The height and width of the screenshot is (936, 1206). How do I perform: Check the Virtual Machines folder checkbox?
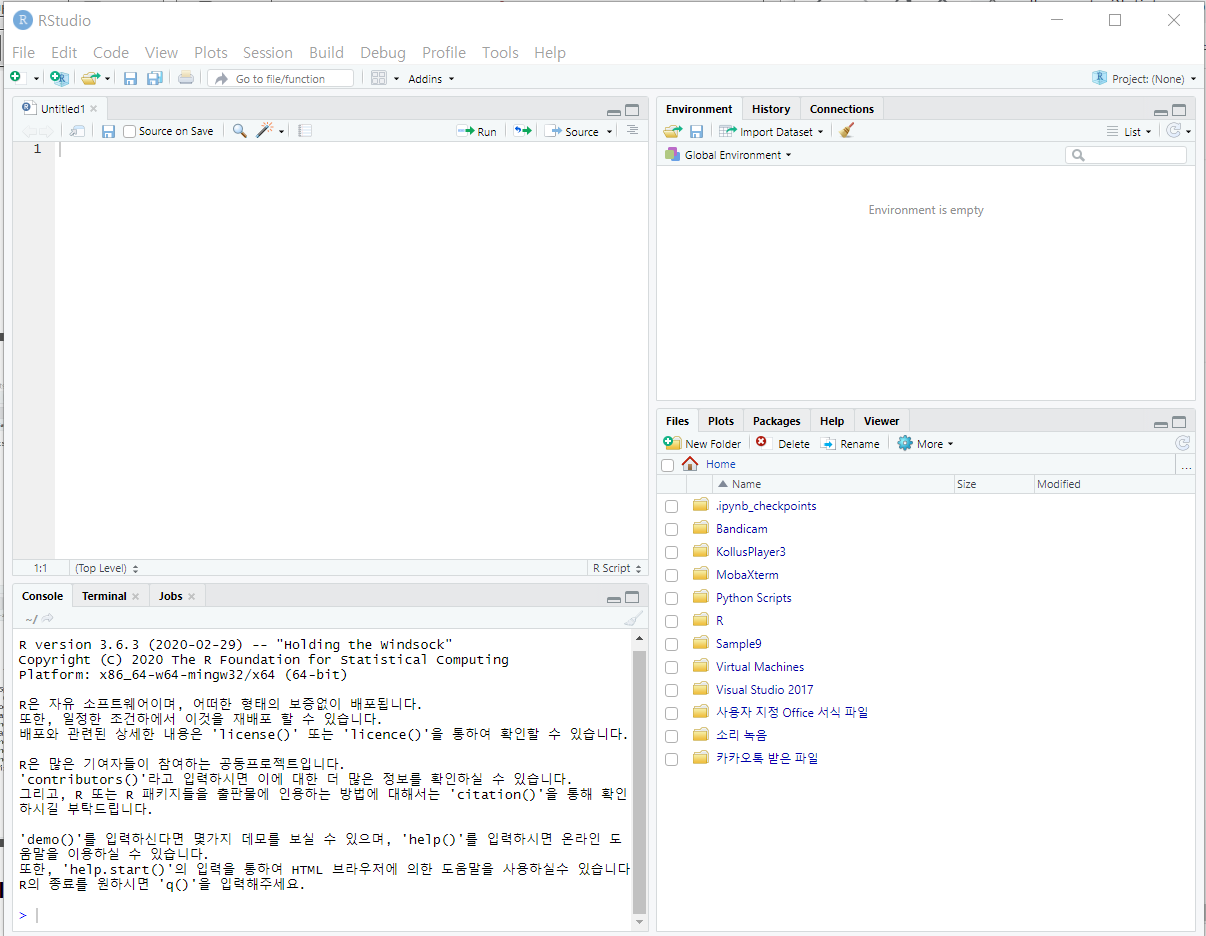pyautogui.click(x=672, y=667)
